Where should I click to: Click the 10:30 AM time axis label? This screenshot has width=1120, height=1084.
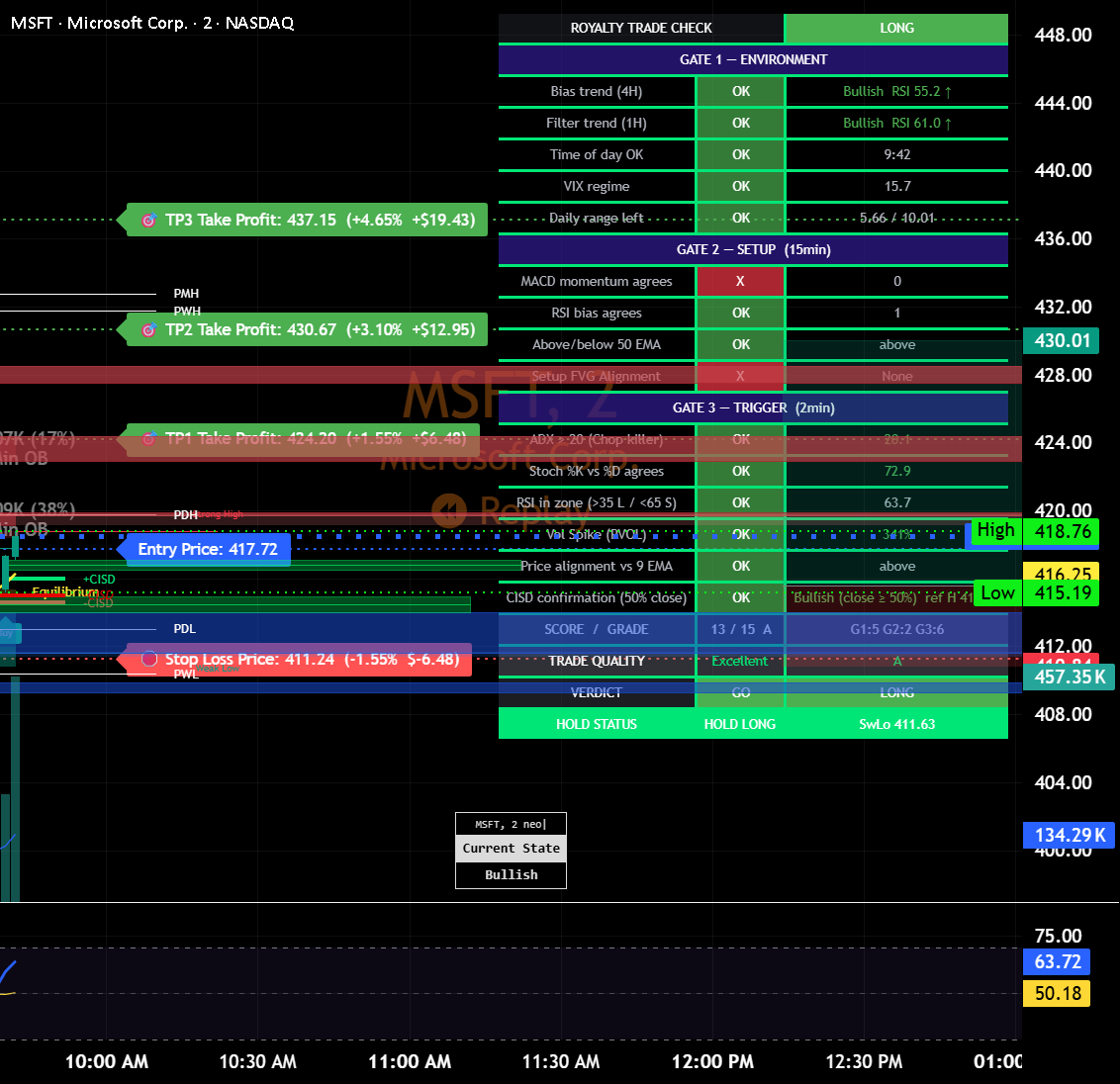coord(258,1062)
